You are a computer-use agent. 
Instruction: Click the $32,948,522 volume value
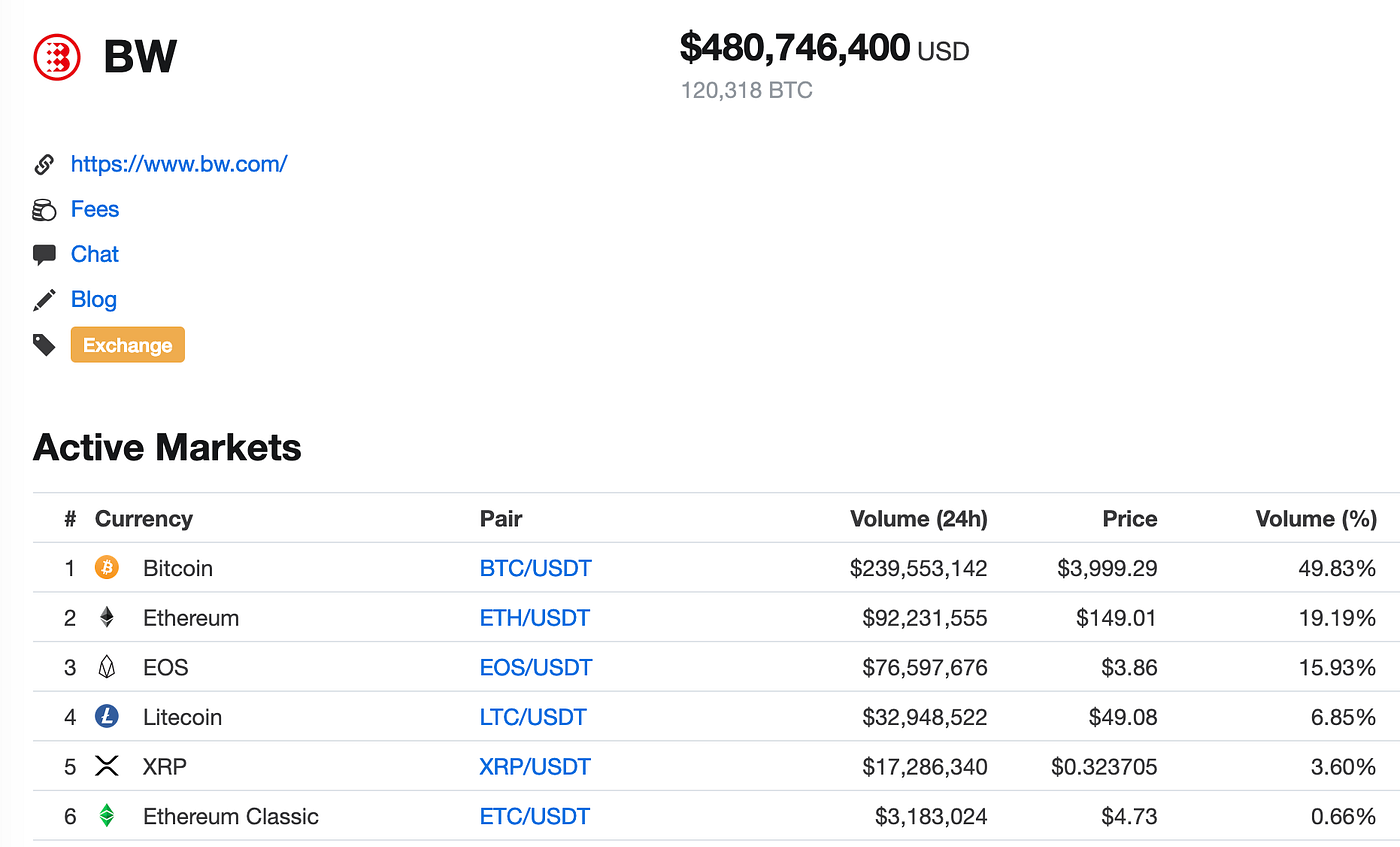(x=925, y=717)
